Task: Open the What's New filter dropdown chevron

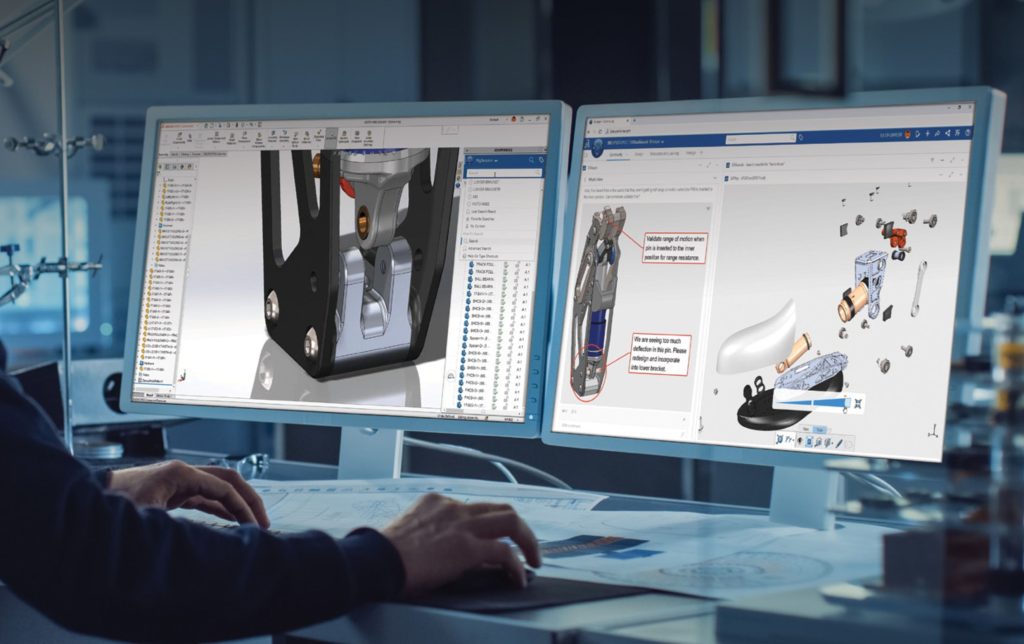Action: pos(715,178)
